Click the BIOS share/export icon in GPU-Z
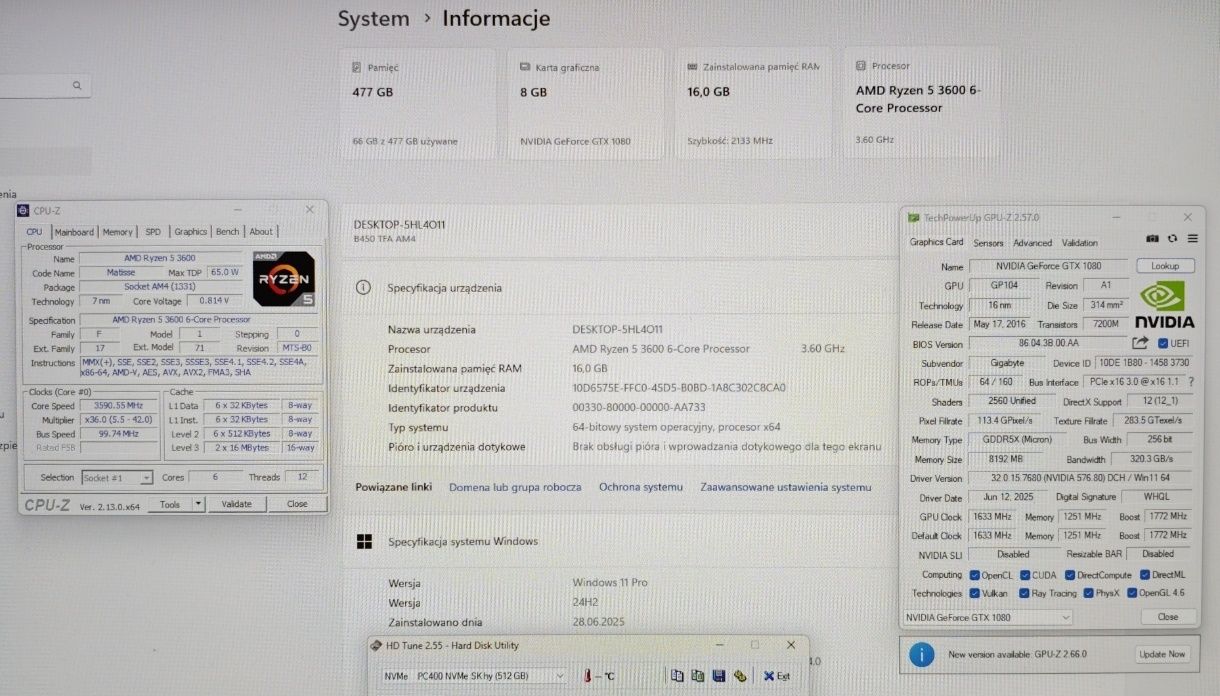The height and width of the screenshot is (696, 1220). tap(1140, 344)
